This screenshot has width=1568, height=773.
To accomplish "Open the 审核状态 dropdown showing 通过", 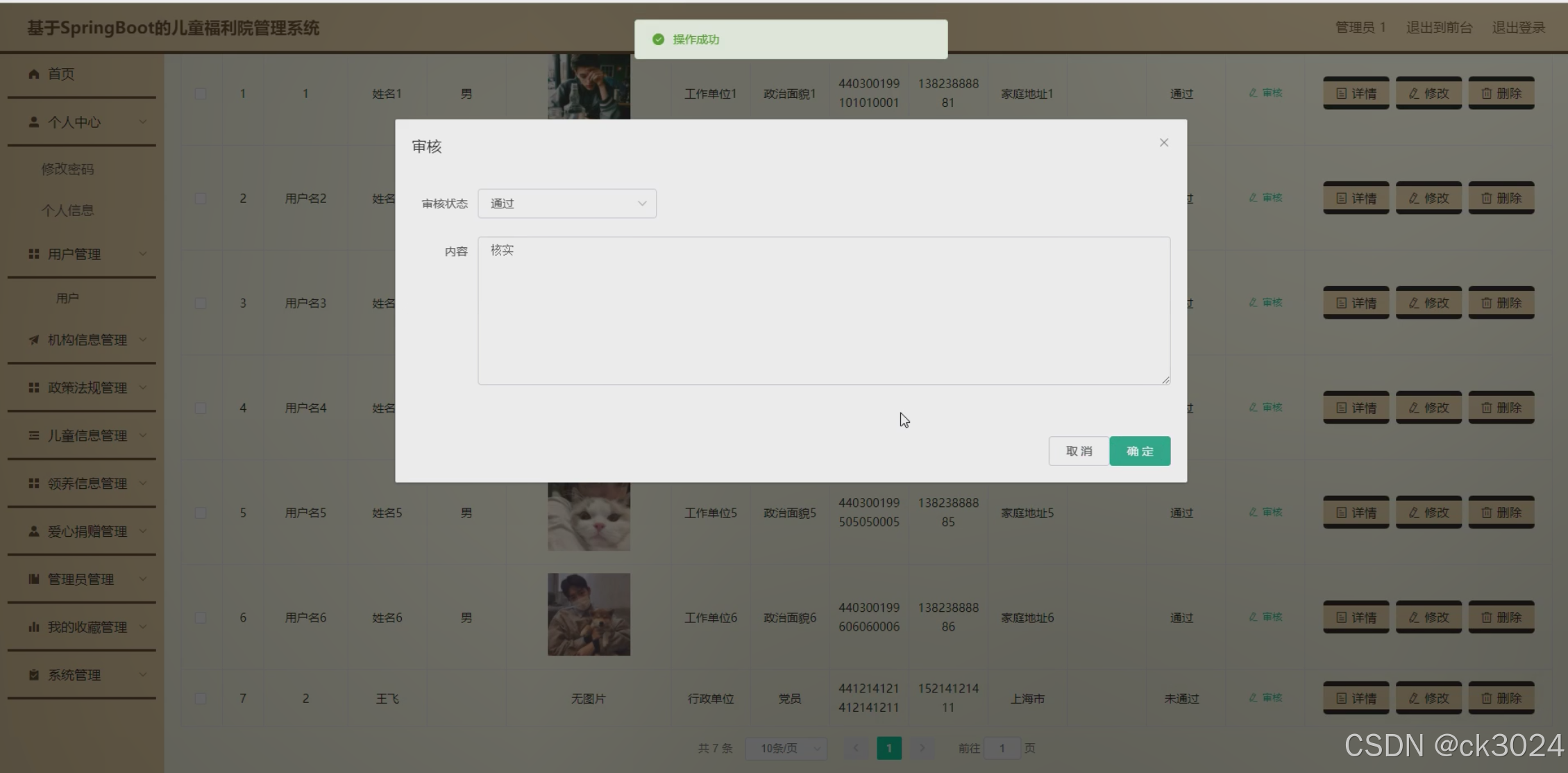I will [x=566, y=203].
